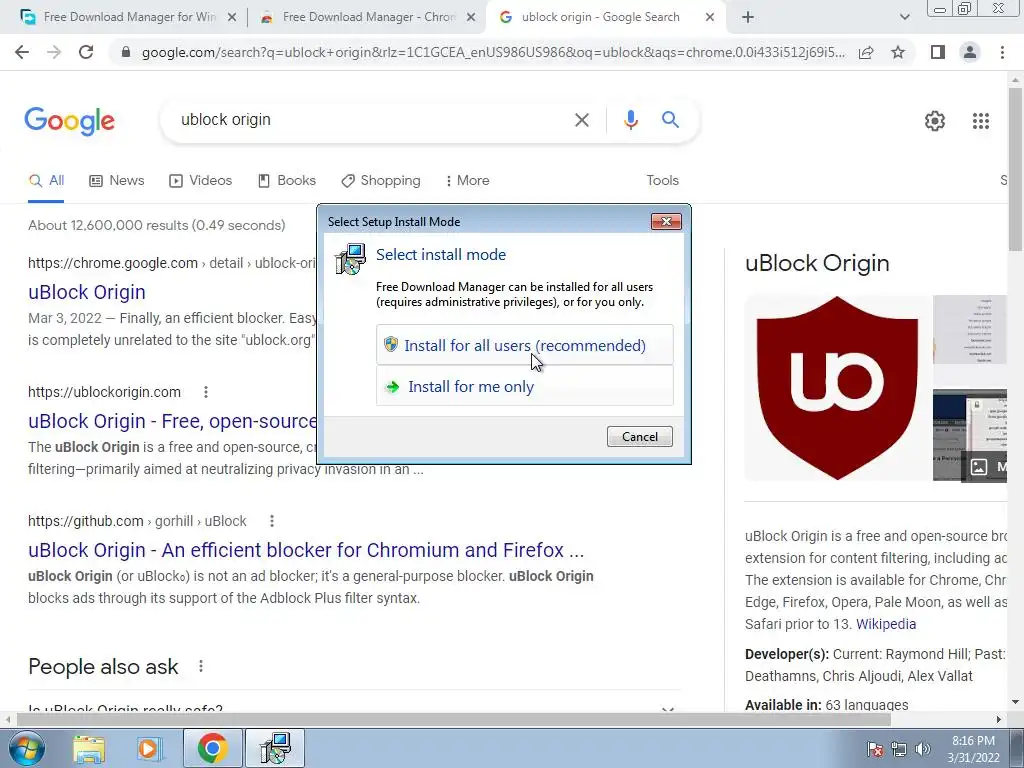Open People also ask options dots

tap(200, 666)
